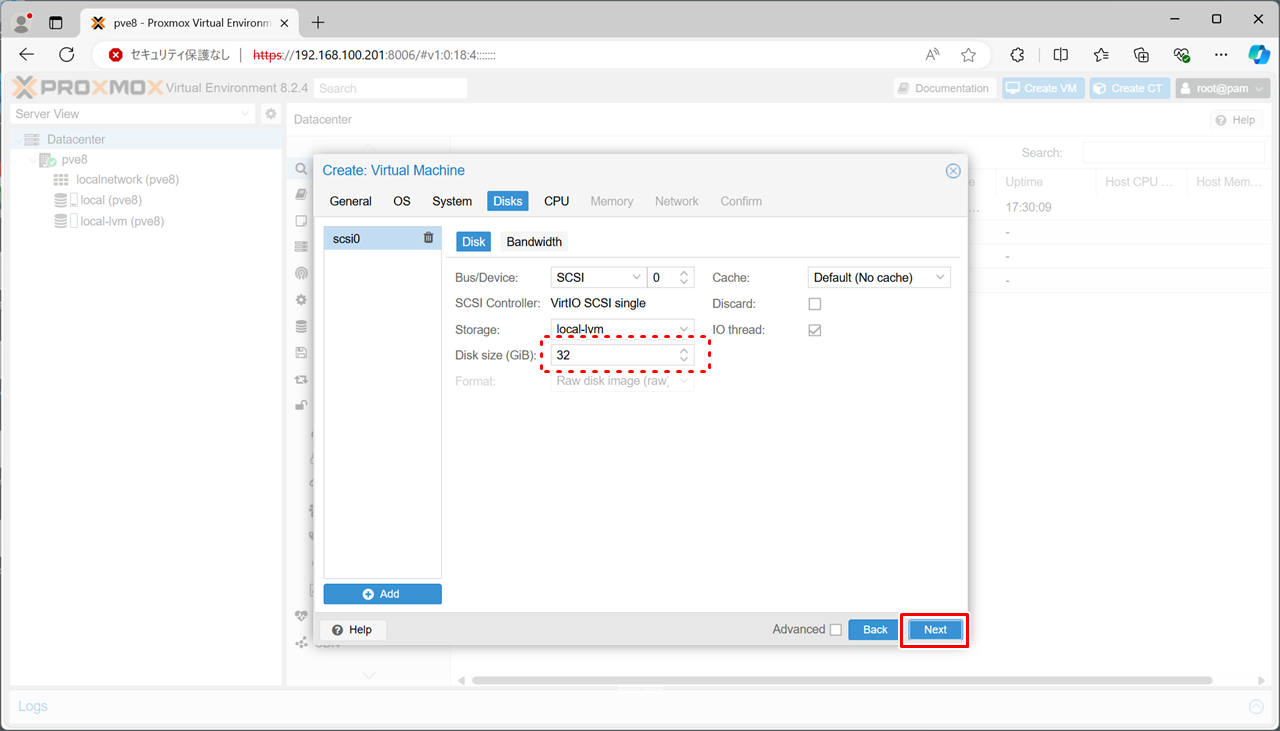Screen dimensions: 1280x731
Task: Expand the Logs panel with arrow icon
Action: 1256,707
